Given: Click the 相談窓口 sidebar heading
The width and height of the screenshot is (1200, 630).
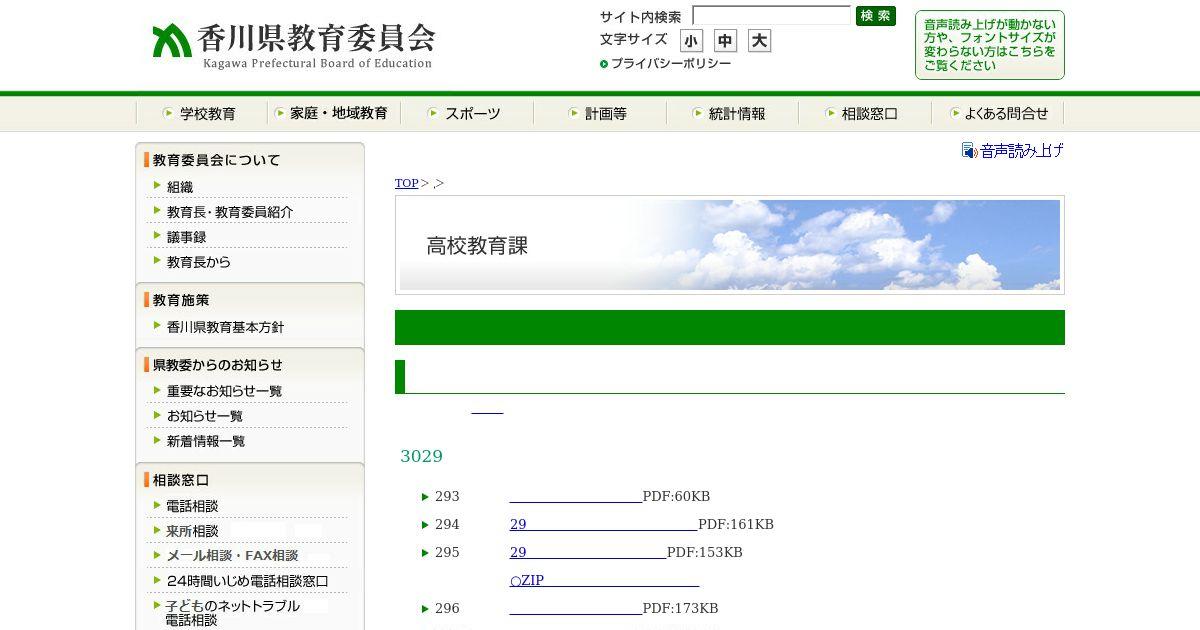Looking at the screenshot, I should [x=181, y=480].
